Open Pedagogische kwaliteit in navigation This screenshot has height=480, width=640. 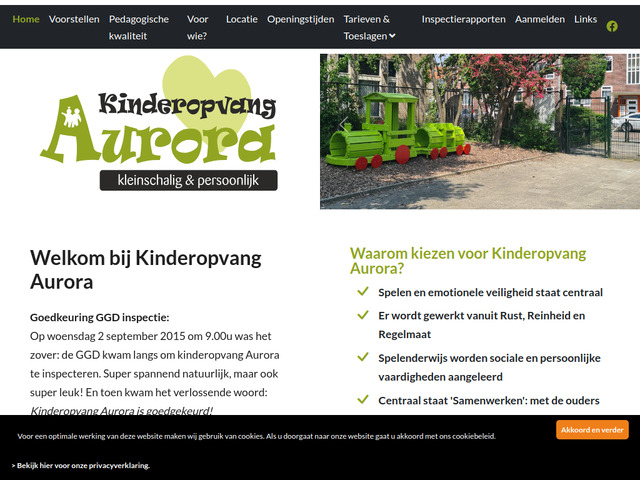coord(139,27)
